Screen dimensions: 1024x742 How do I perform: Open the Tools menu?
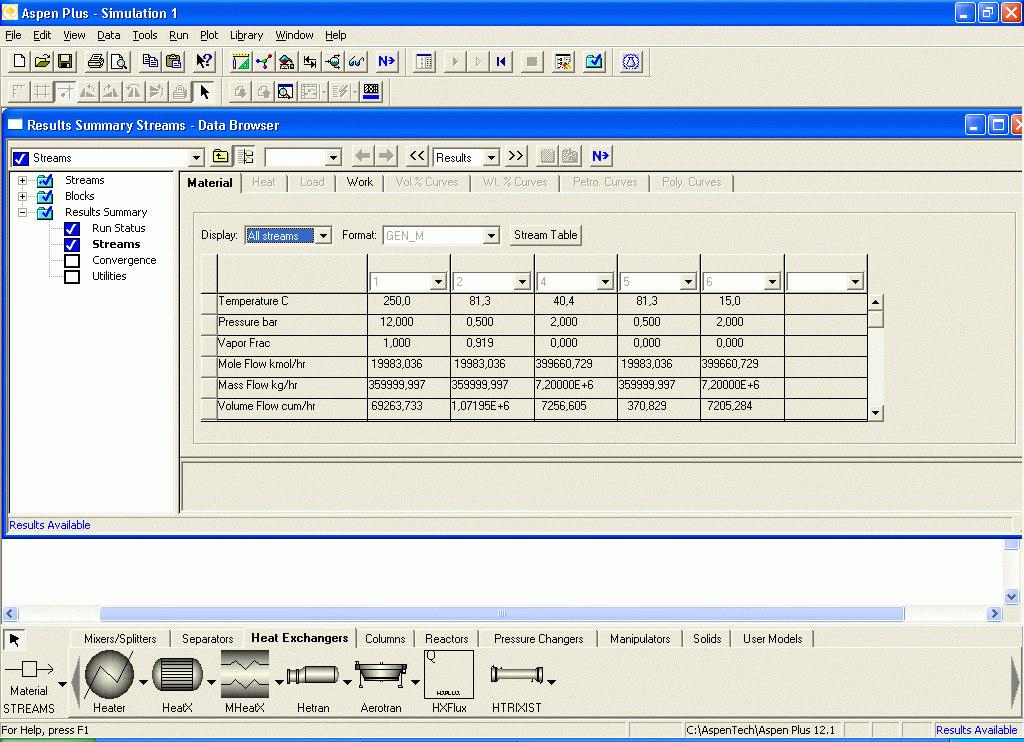(x=144, y=35)
